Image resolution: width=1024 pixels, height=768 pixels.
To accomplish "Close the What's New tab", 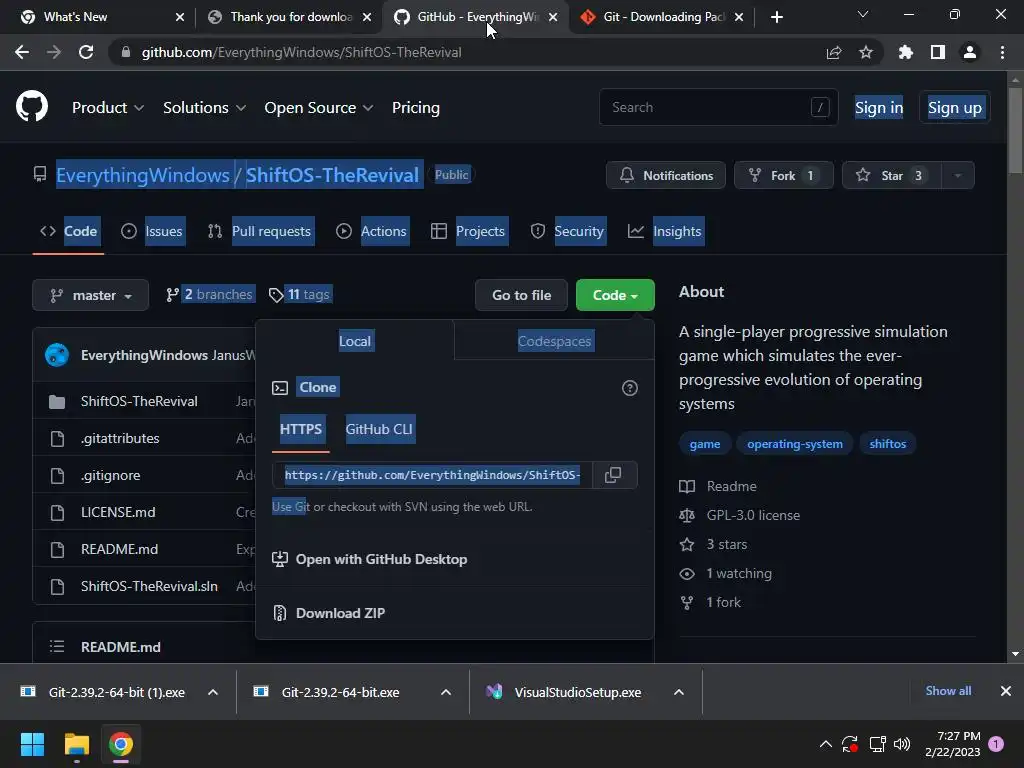I will pos(180,17).
